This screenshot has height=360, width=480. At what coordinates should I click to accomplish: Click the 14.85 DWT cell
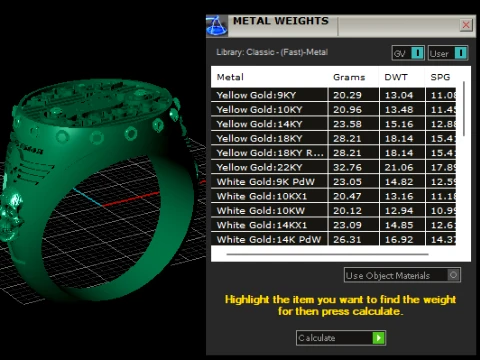click(402, 225)
